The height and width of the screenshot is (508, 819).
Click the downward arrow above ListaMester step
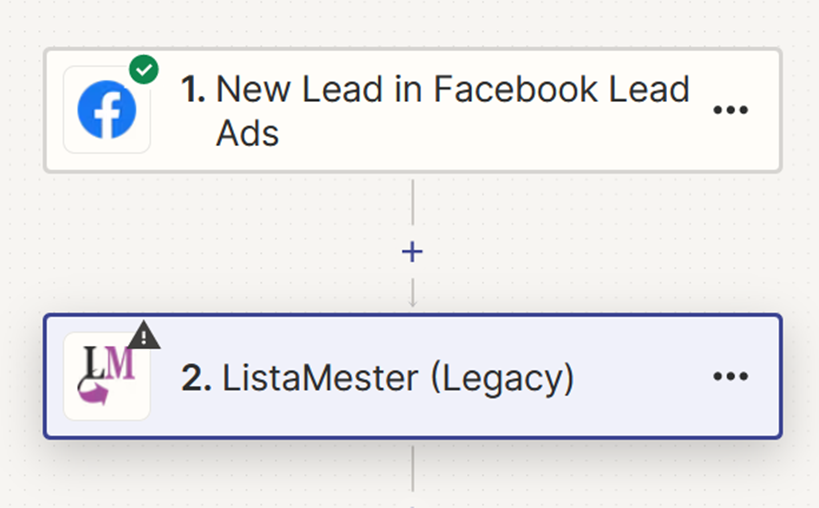[413, 293]
